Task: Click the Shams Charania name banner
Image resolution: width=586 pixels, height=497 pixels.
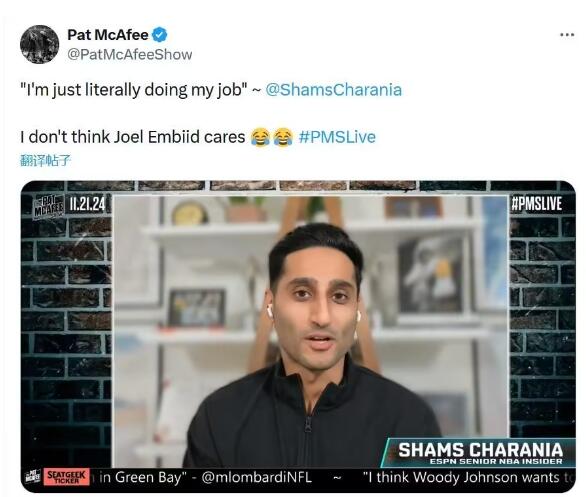Action: tap(480, 449)
